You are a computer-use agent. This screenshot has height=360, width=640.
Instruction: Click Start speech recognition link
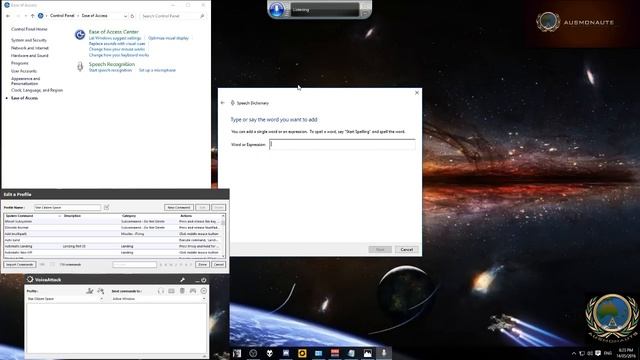110,70
